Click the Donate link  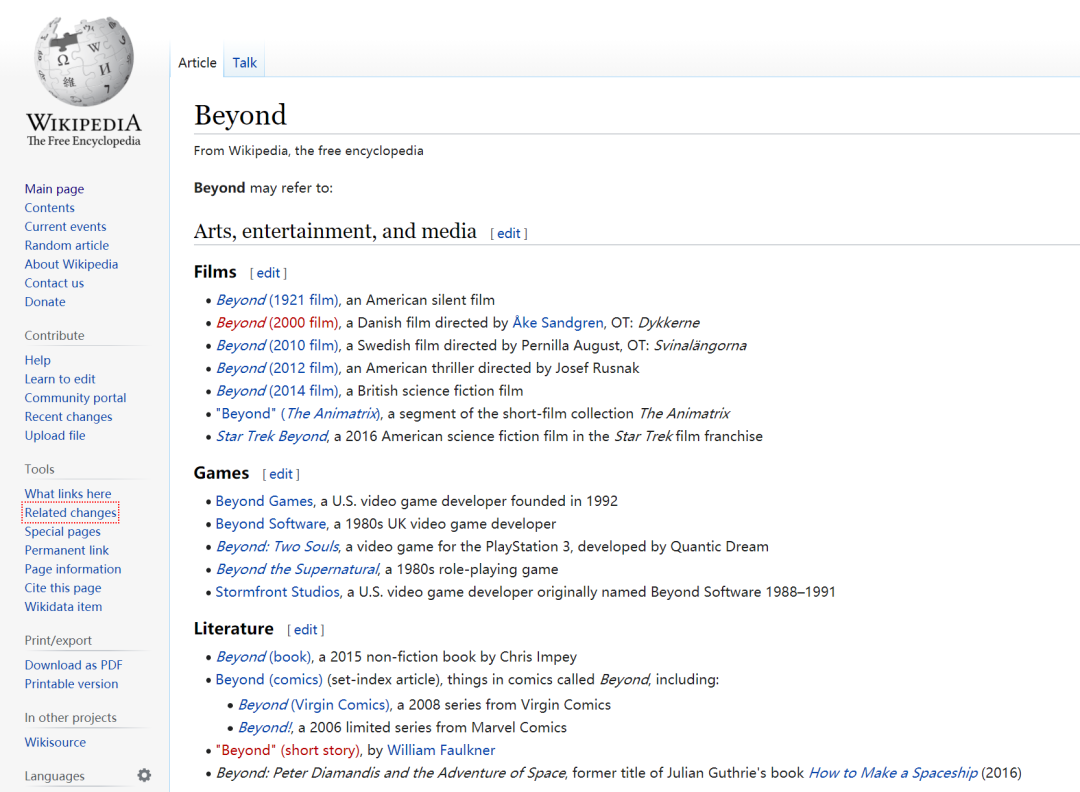(45, 302)
